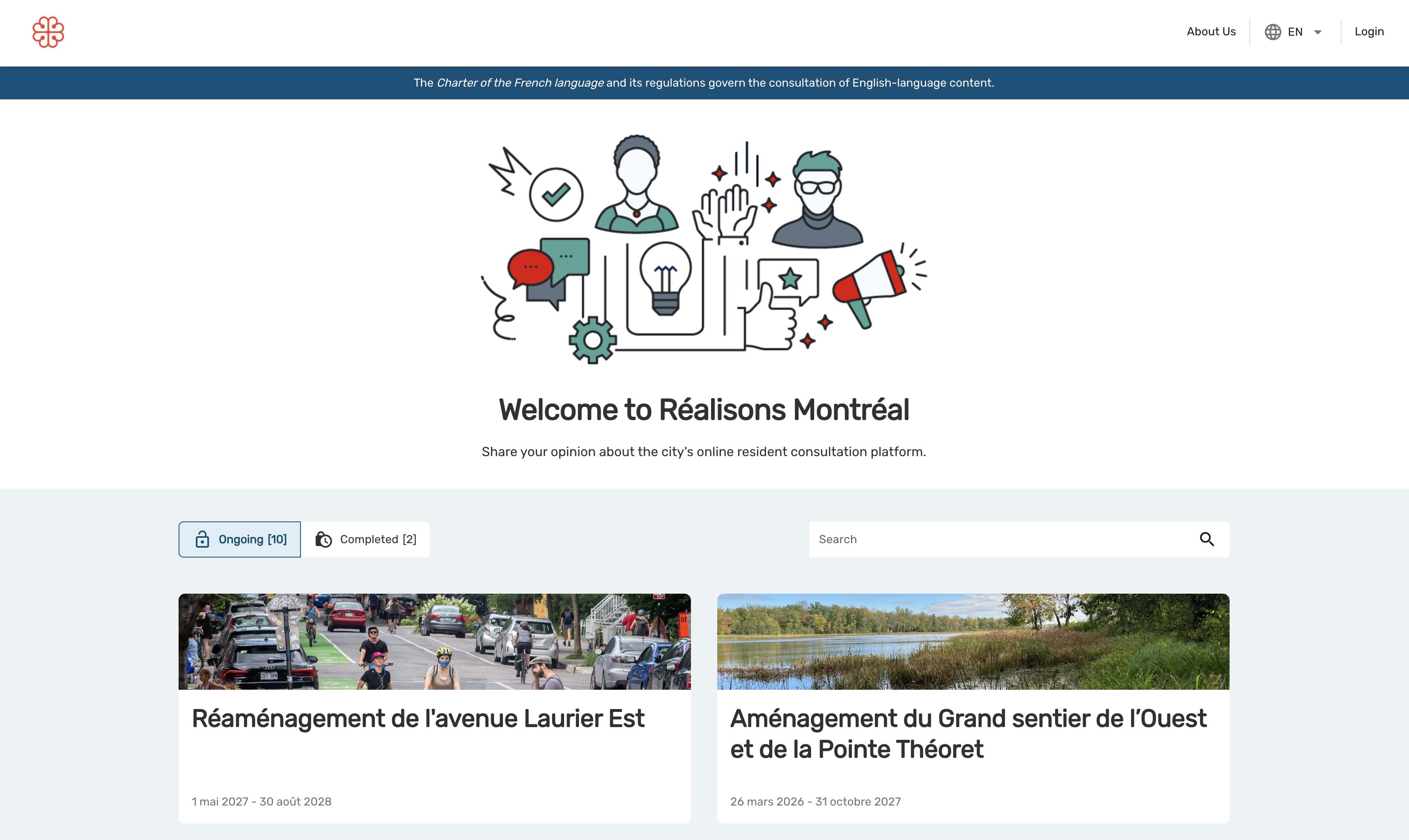Click the clock icon on Completed tab
The width and height of the screenshot is (1409, 840).
324,539
